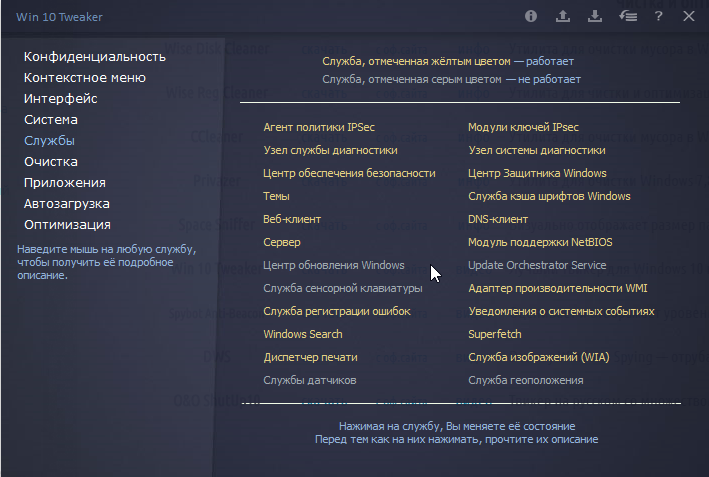Open the help question mark icon
Screen dimensions: 709x477
click(x=658, y=16)
